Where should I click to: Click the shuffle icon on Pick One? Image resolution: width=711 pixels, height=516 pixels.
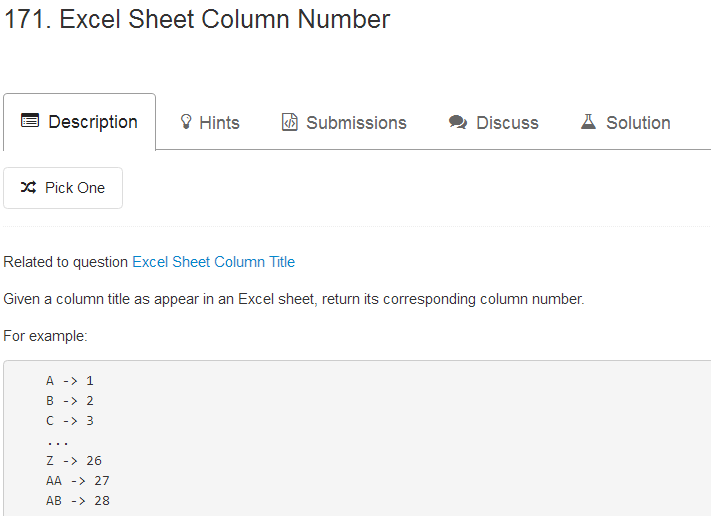click(x=28, y=188)
